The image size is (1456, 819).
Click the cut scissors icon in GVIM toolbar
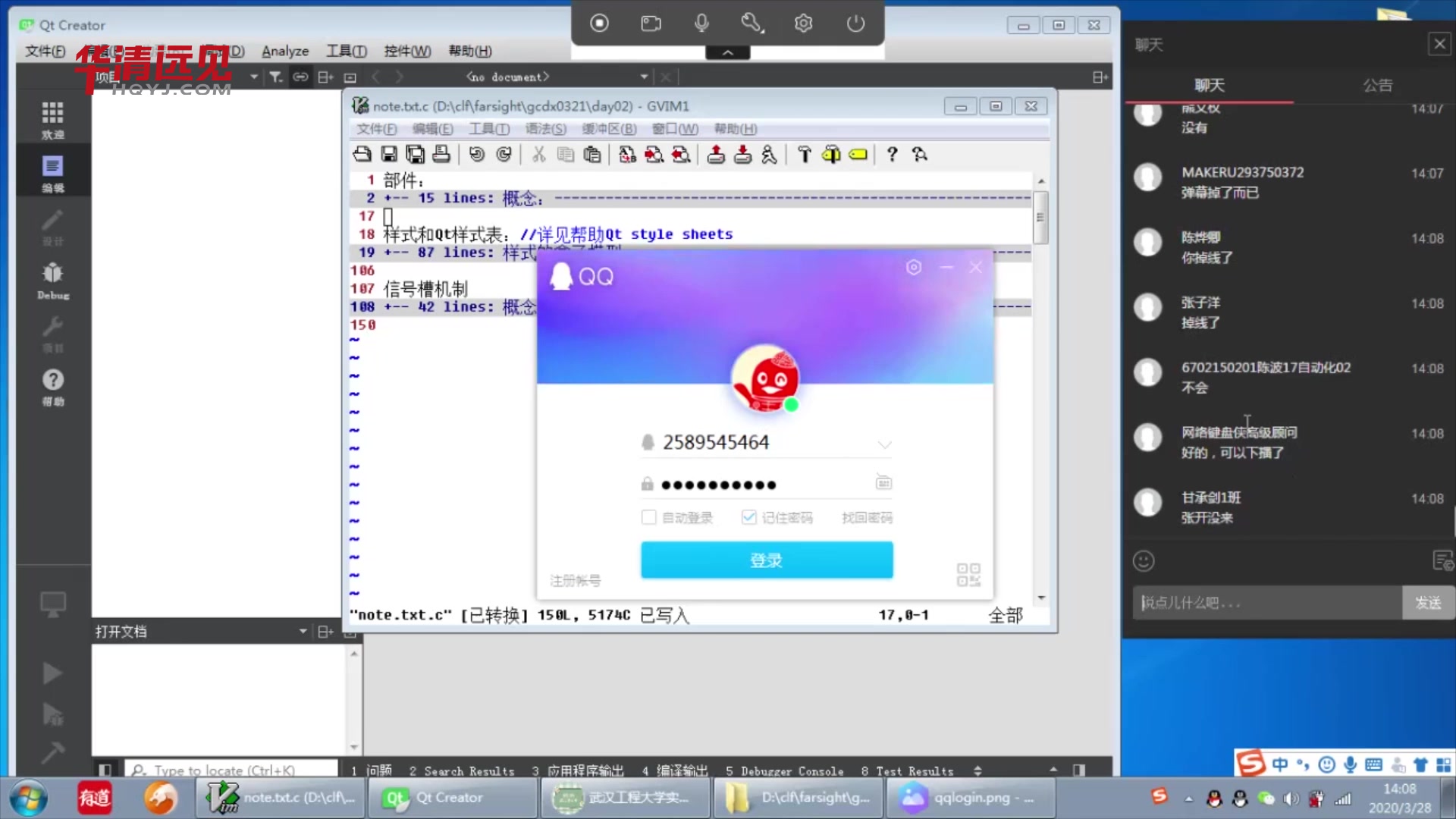(538, 155)
